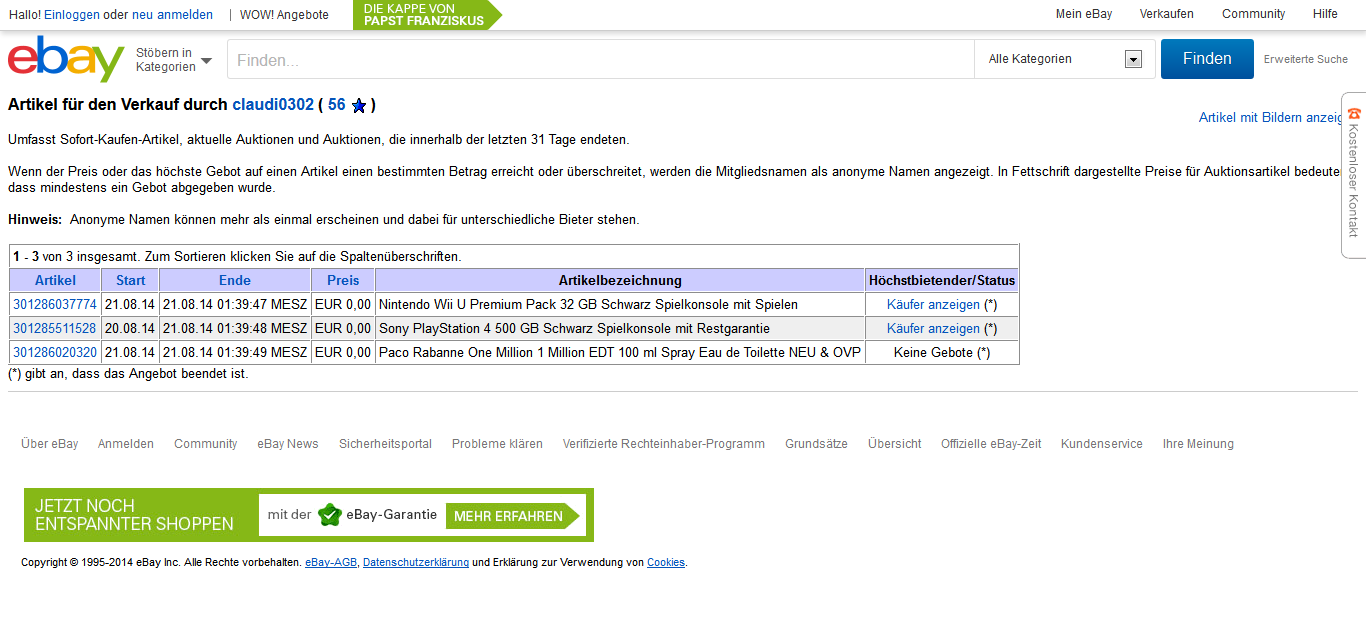Click the Probleme klären footer link
Viewport: 1366px width, 634px height.
pyautogui.click(x=497, y=444)
